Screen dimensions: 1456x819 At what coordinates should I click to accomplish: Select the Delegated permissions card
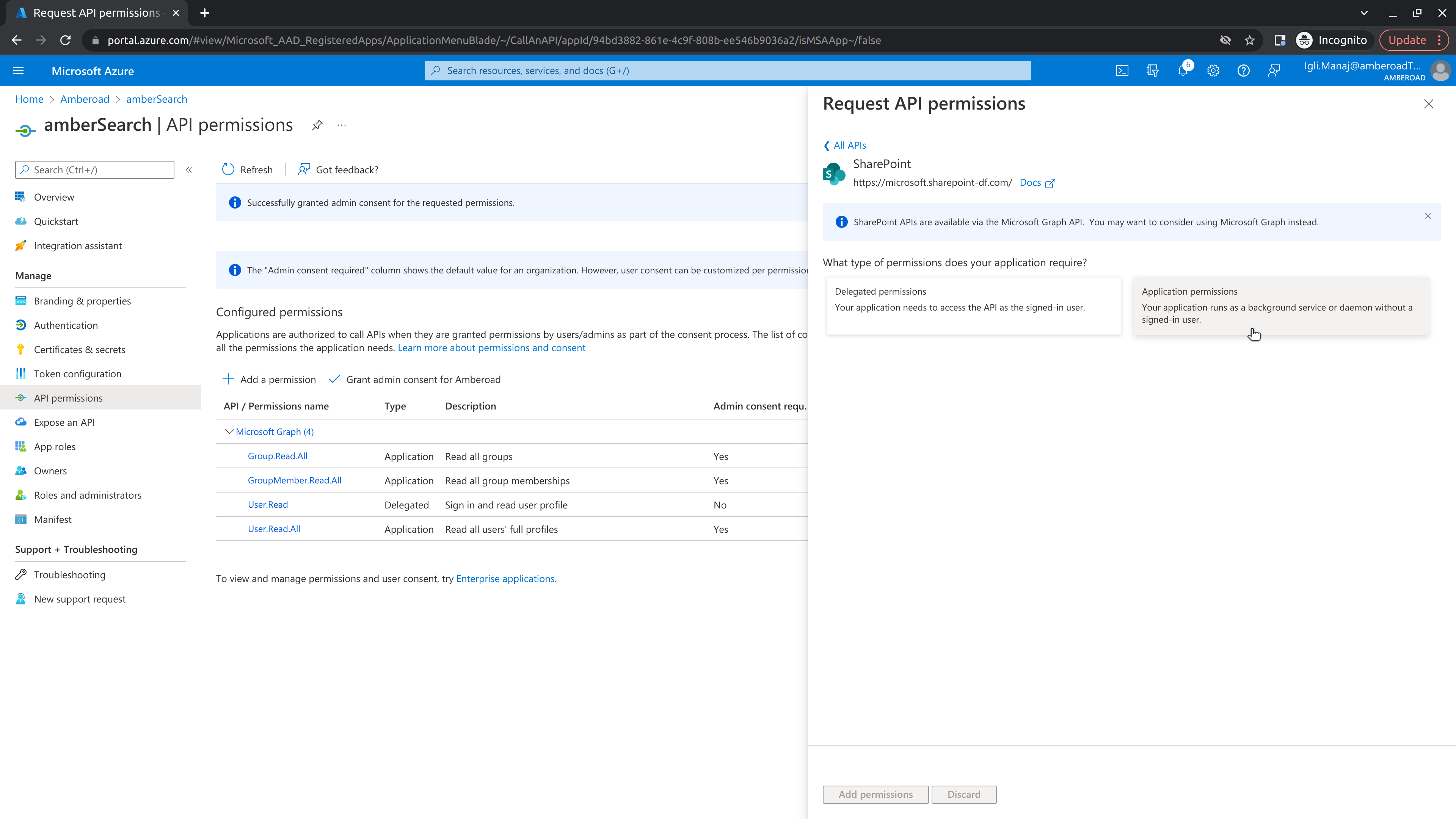point(973,306)
